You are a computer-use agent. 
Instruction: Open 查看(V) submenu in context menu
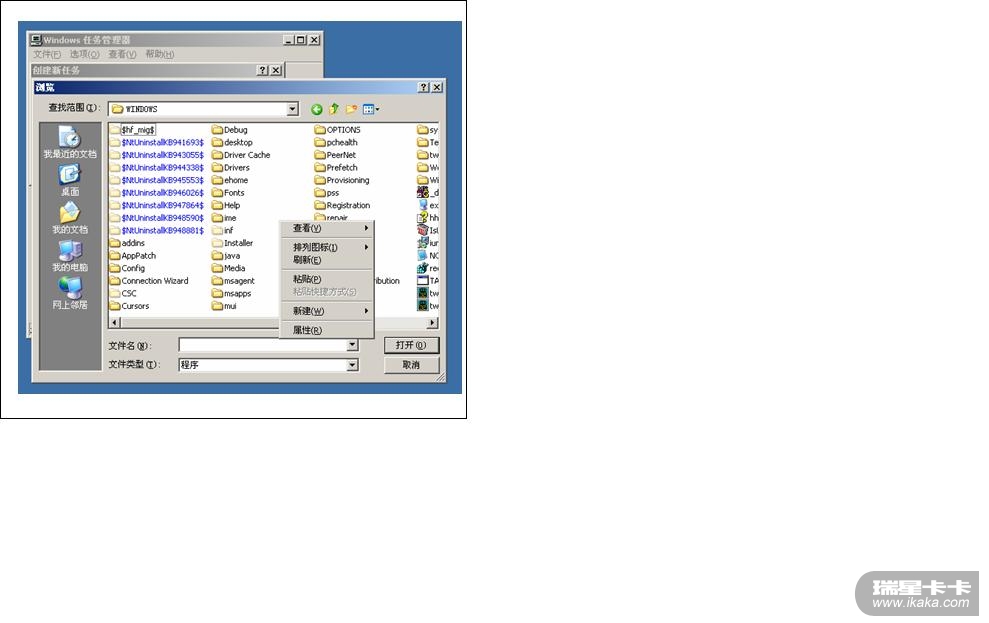327,228
